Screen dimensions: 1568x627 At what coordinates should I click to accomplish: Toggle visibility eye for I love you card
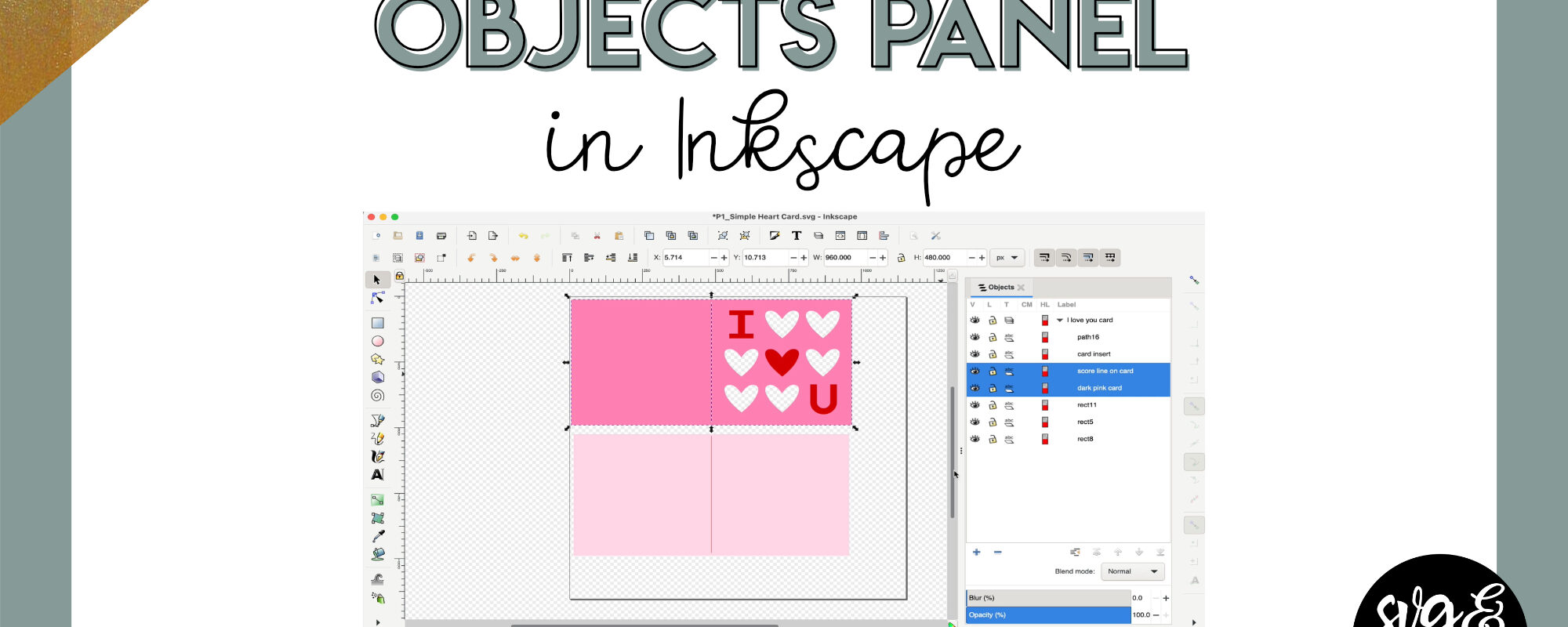coord(975,320)
